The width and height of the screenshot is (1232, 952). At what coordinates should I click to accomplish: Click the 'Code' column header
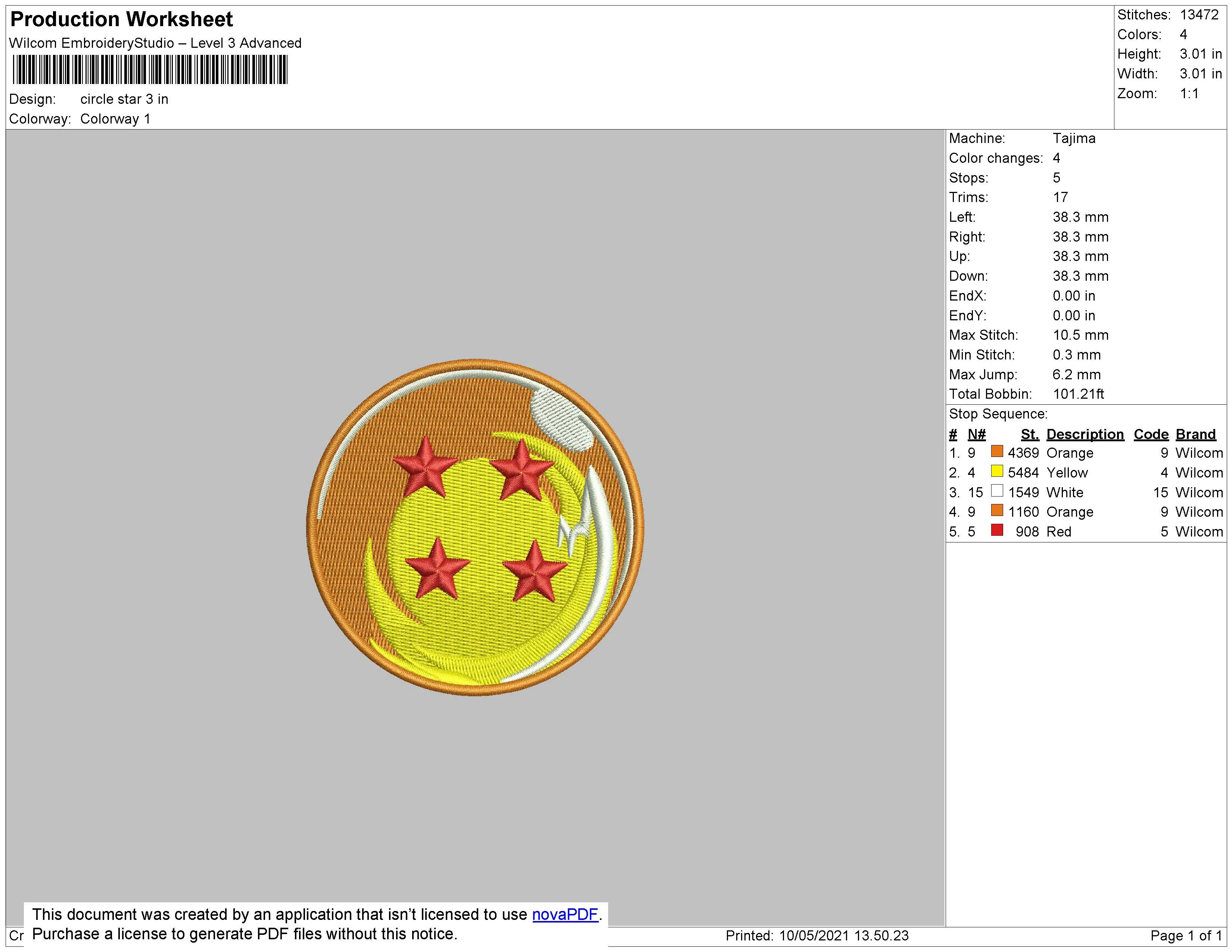pos(1151,434)
